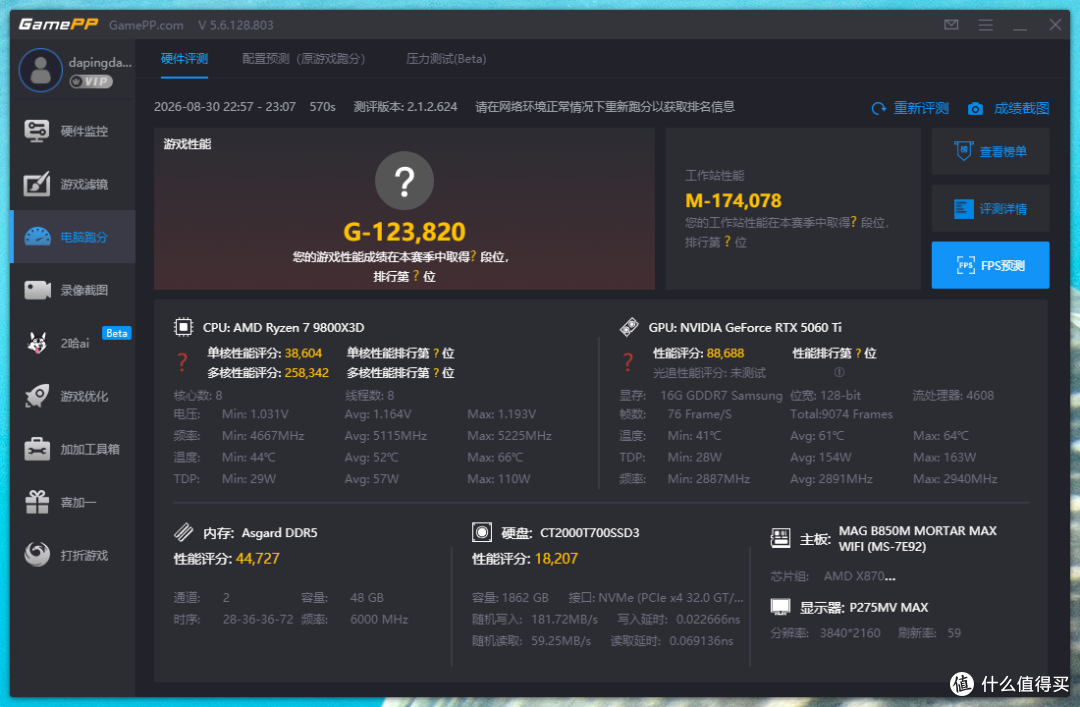Image resolution: width=1080 pixels, height=707 pixels.
Task: Click resolution 3840*2160 value
Action: pyautogui.click(x=850, y=633)
